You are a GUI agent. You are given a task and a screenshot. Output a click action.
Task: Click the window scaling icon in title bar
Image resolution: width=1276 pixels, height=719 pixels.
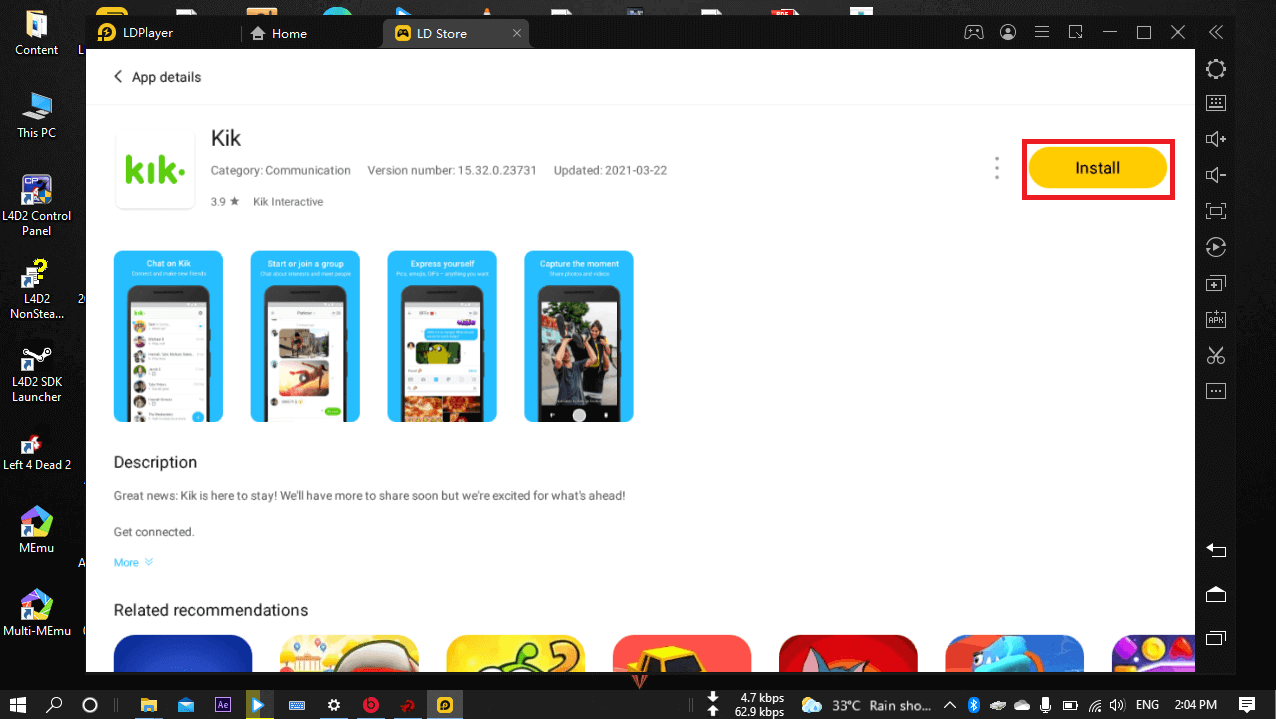pyautogui.click(x=1076, y=32)
